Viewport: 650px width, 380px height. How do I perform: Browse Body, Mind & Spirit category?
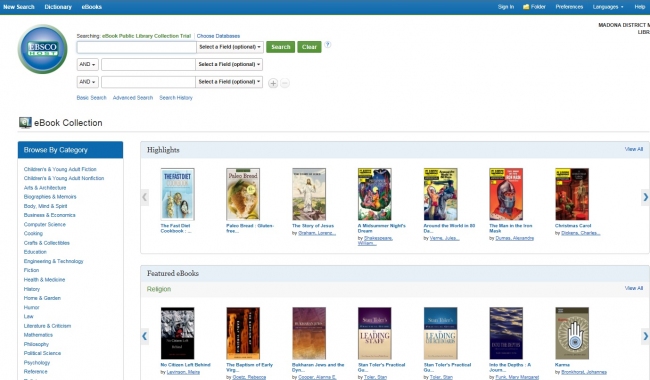pyautogui.click(x=46, y=206)
